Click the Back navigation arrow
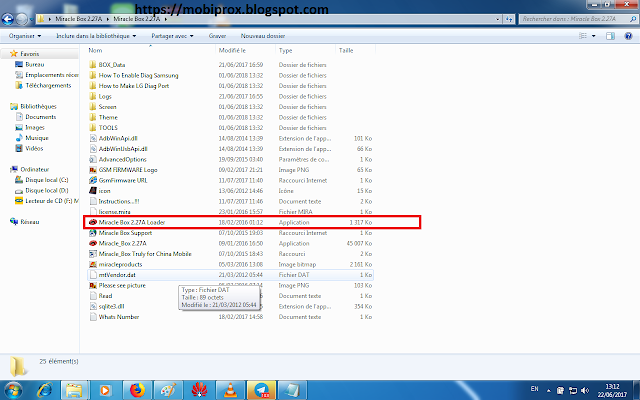The image size is (640, 400). 8,19
